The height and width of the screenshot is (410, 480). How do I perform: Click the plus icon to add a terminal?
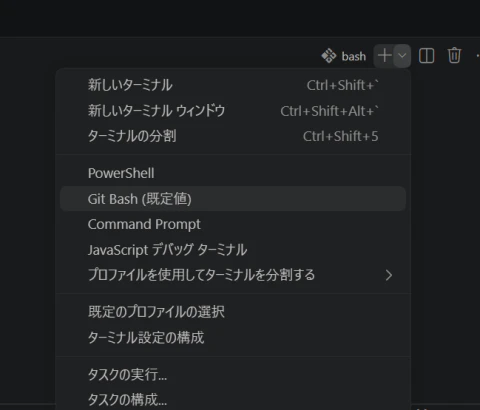click(x=384, y=56)
